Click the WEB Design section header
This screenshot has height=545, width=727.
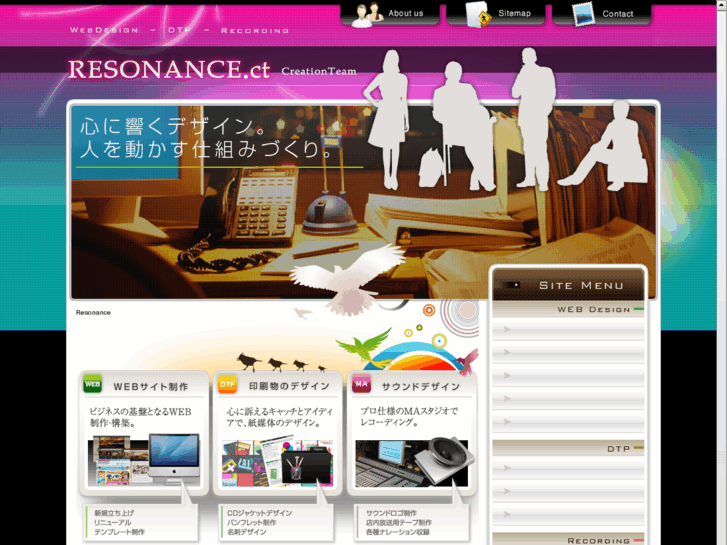point(593,310)
